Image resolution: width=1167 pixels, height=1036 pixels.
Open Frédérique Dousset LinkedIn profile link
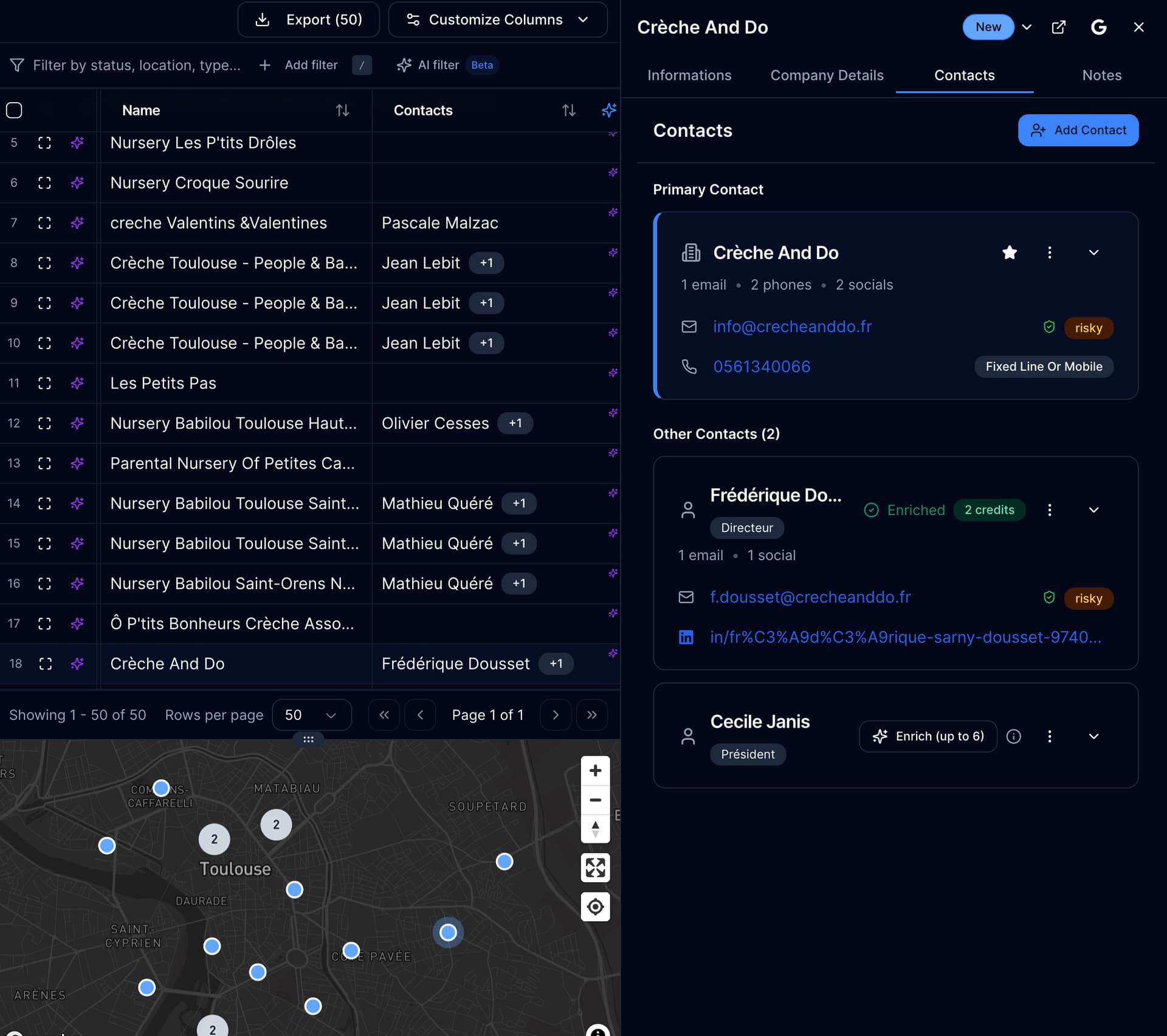905,637
